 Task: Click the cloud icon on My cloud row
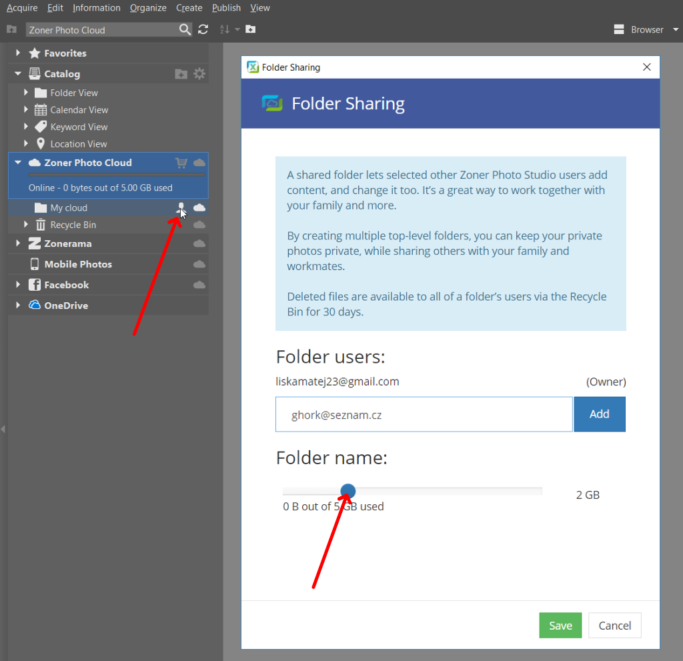pyautogui.click(x=199, y=207)
